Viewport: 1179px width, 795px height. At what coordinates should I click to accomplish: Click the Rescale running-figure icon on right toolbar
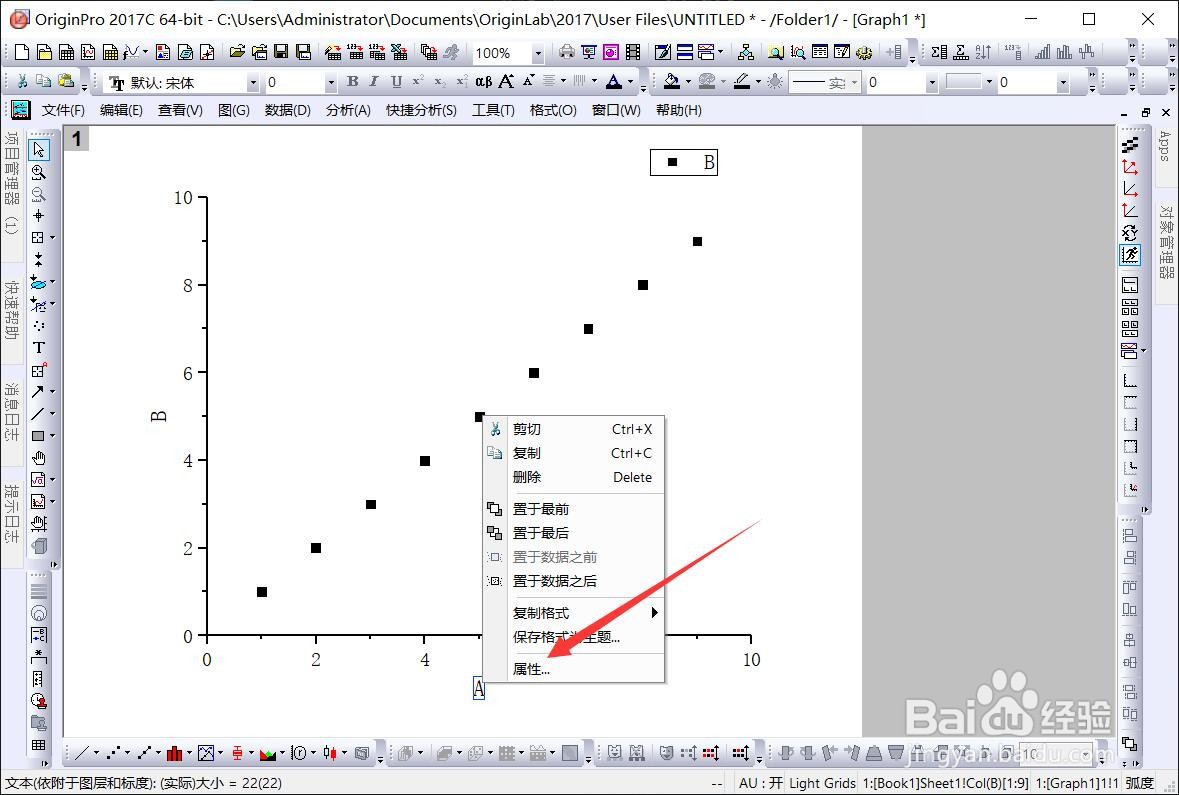(1129, 254)
